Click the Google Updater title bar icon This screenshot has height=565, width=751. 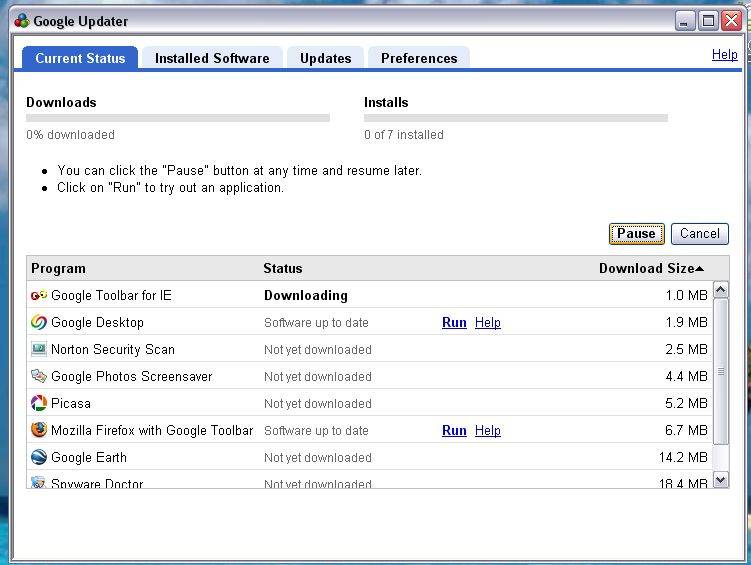[x=22, y=21]
